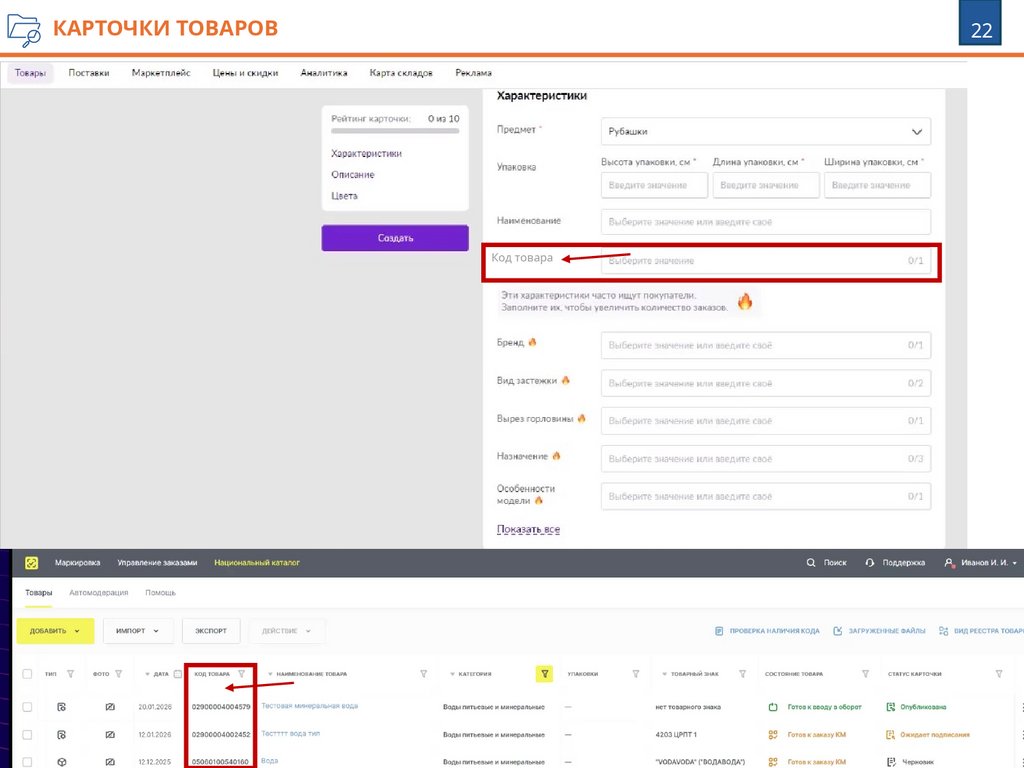Click ЗАГРУЖЕННЫЕ ФАЙЛЫ link
This screenshot has height=768, width=1024.
pos(886,631)
